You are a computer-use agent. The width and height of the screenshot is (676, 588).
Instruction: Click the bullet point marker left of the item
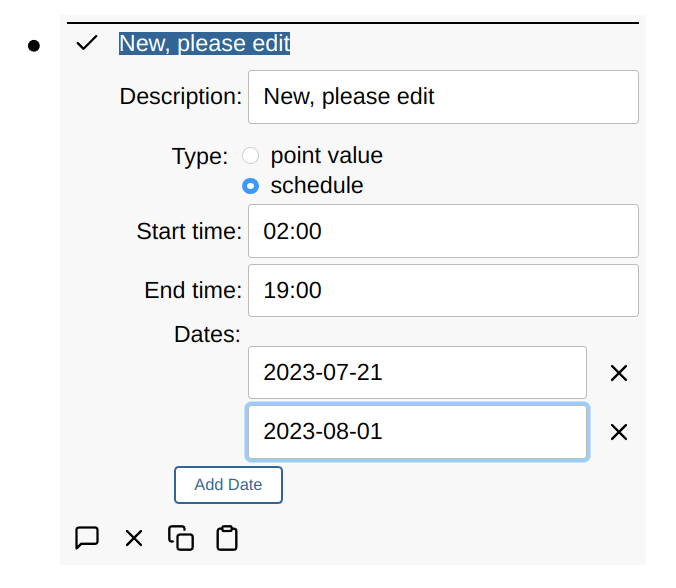click(34, 46)
